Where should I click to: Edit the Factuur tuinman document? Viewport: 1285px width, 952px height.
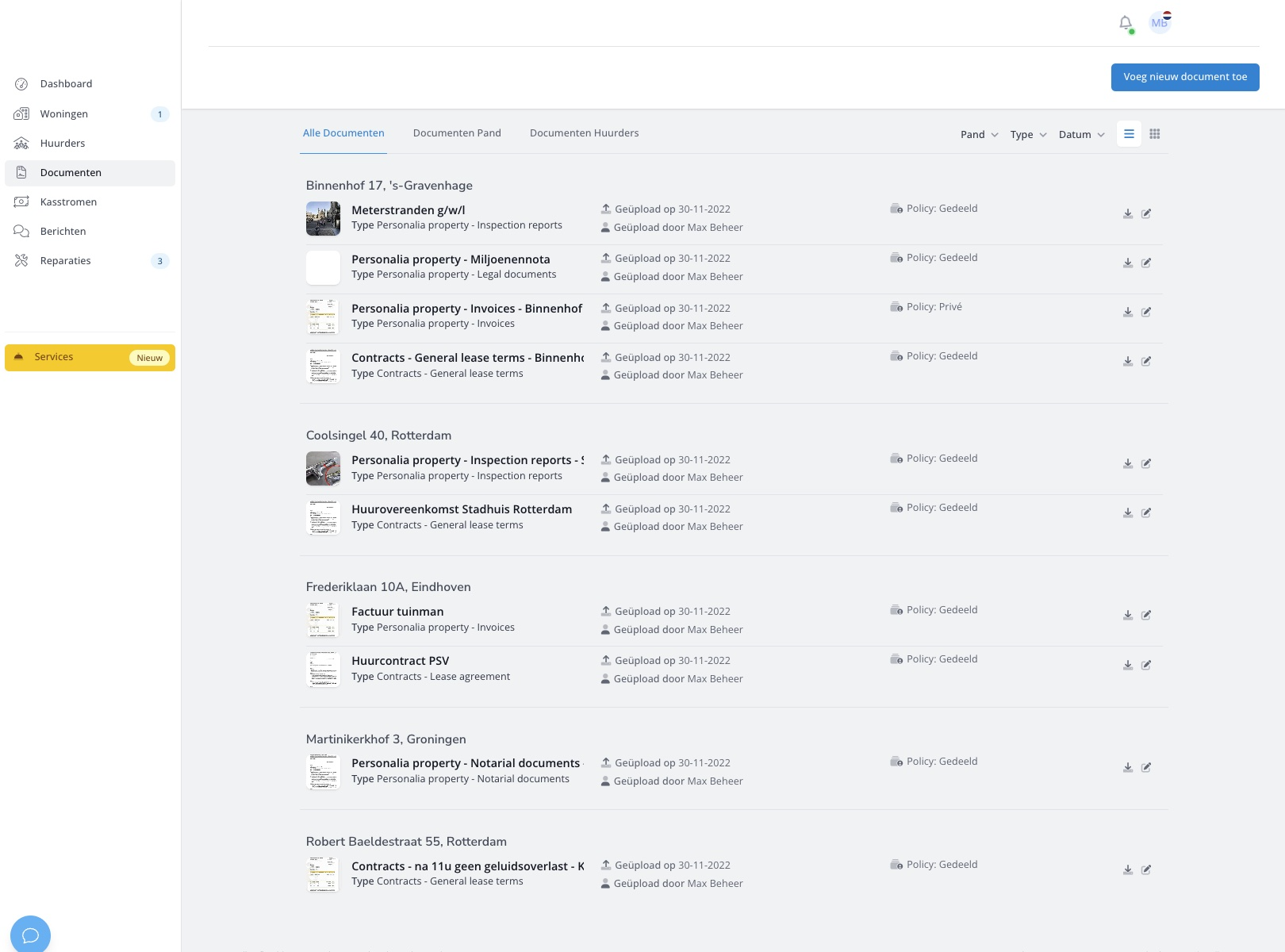pos(1146,616)
